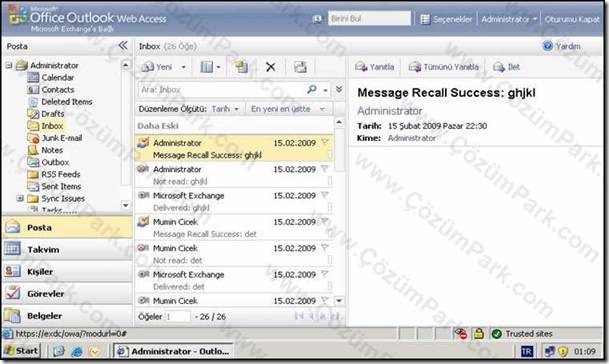Click the Internet Explorer quick launch icon
The width and height of the screenshot is (609, 364).
[77, 351]
